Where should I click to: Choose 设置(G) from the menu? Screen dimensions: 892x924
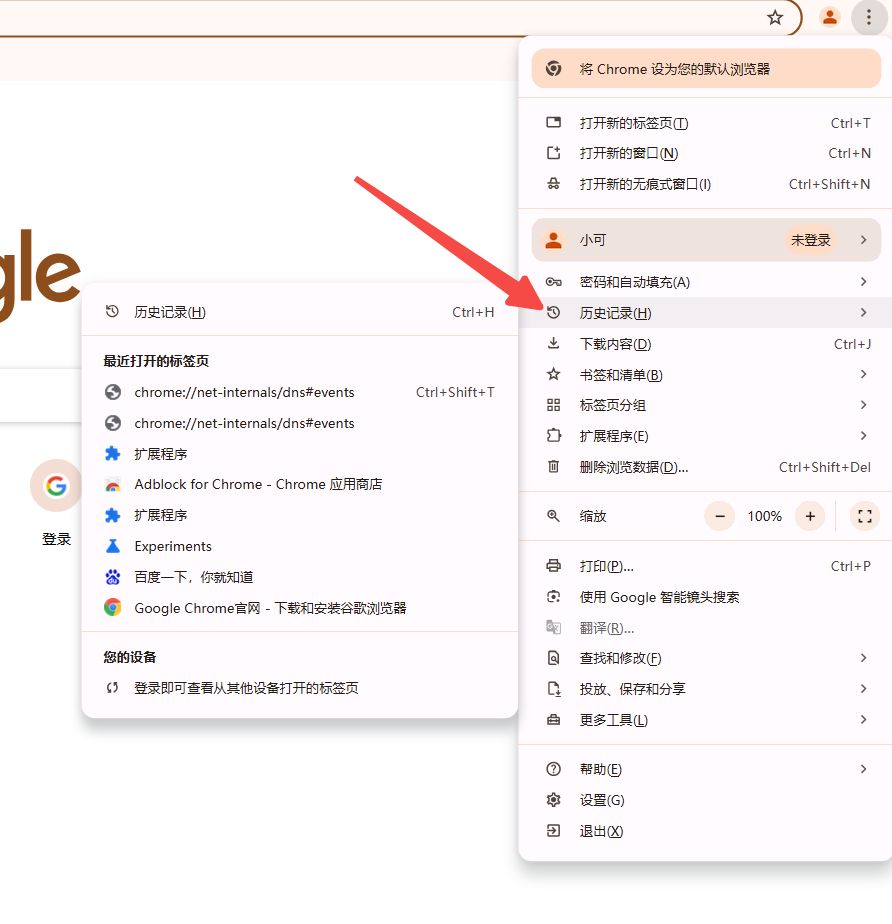(x=705, y=800)
